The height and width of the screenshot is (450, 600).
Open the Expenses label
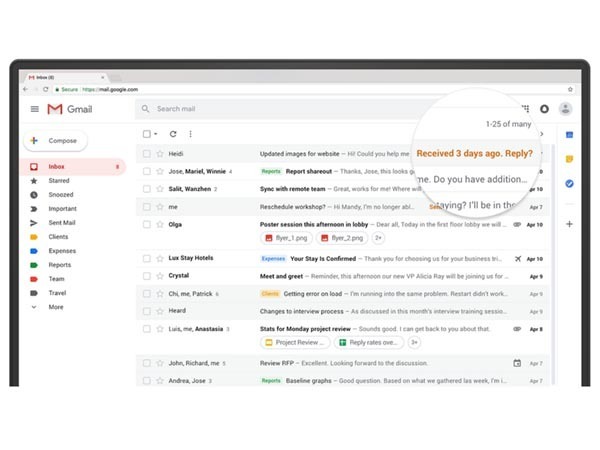(62, 251)
